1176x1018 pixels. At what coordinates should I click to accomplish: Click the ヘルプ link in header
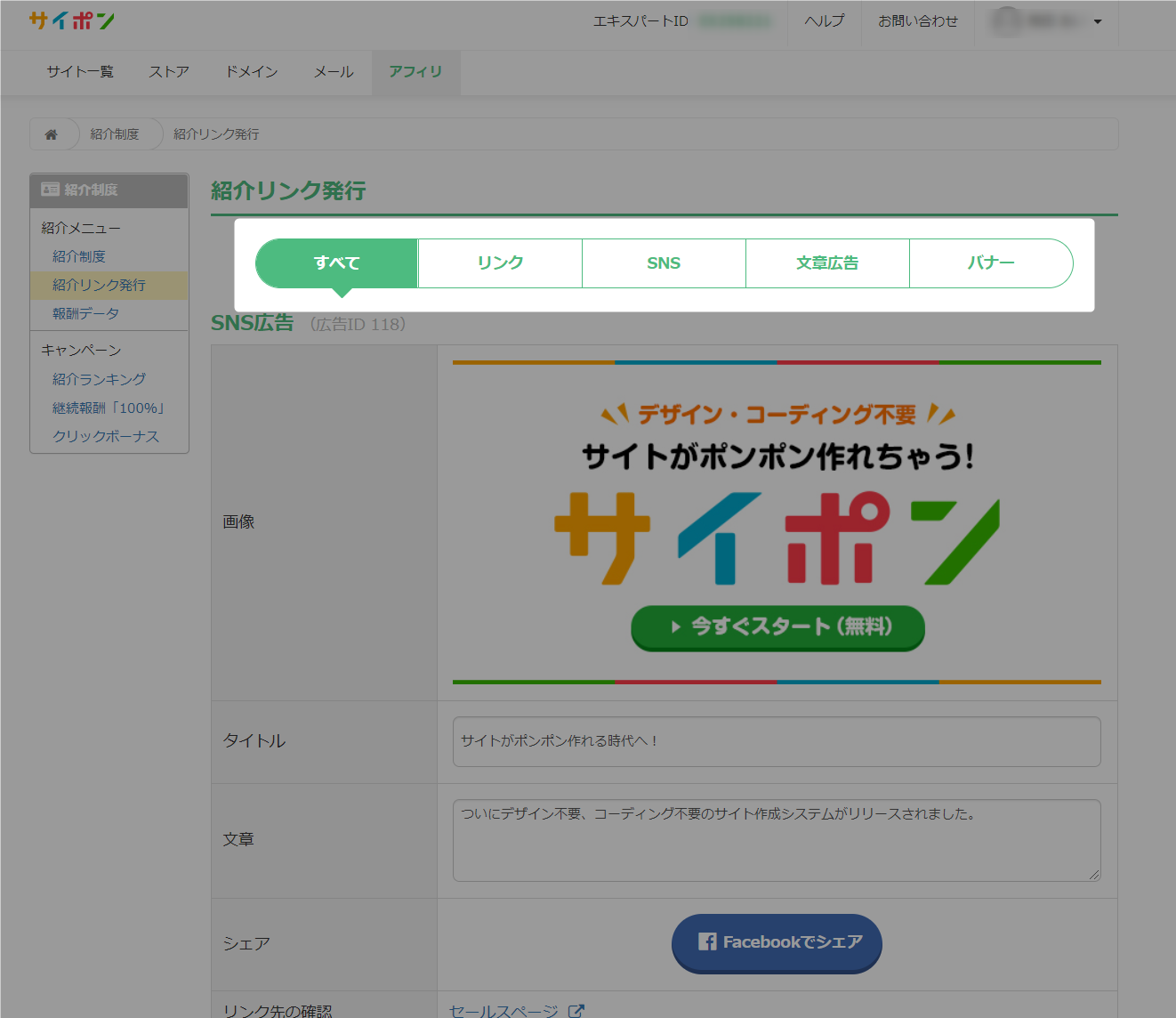[x=825, y=21]
